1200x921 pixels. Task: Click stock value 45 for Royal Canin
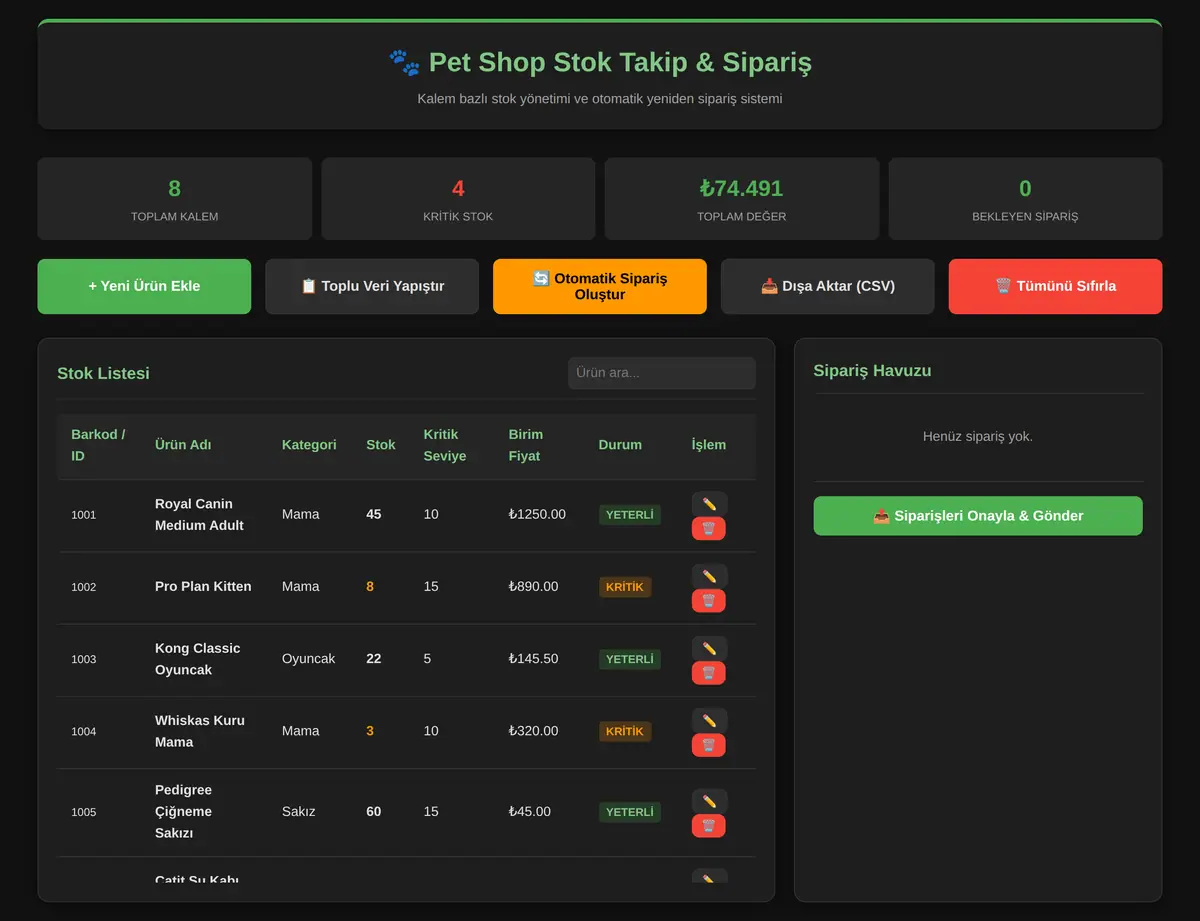(x=374, y=515)
